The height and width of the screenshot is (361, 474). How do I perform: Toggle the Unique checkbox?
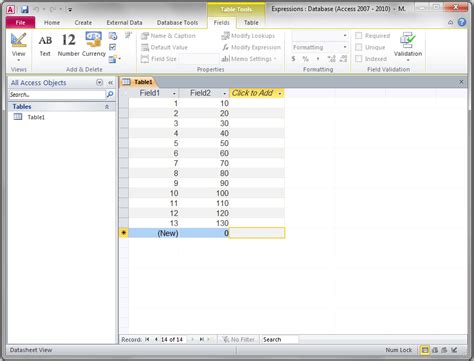(x=359, y=47)
